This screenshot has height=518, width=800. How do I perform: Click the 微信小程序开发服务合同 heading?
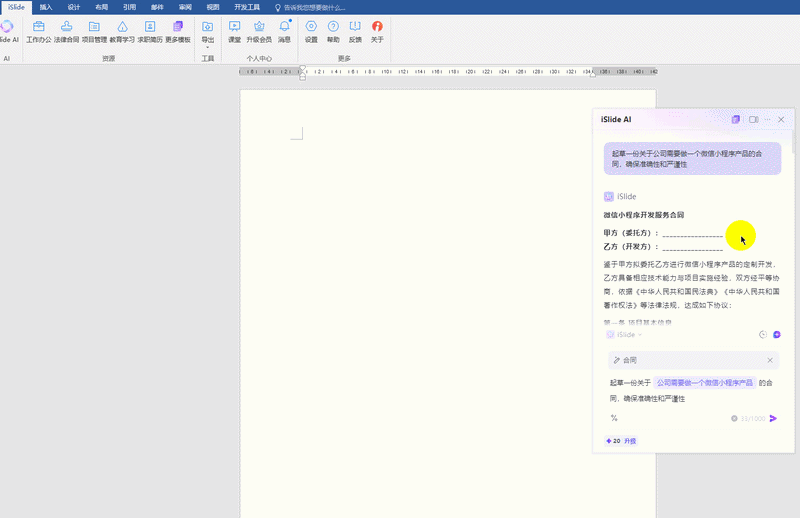[643, 215]
